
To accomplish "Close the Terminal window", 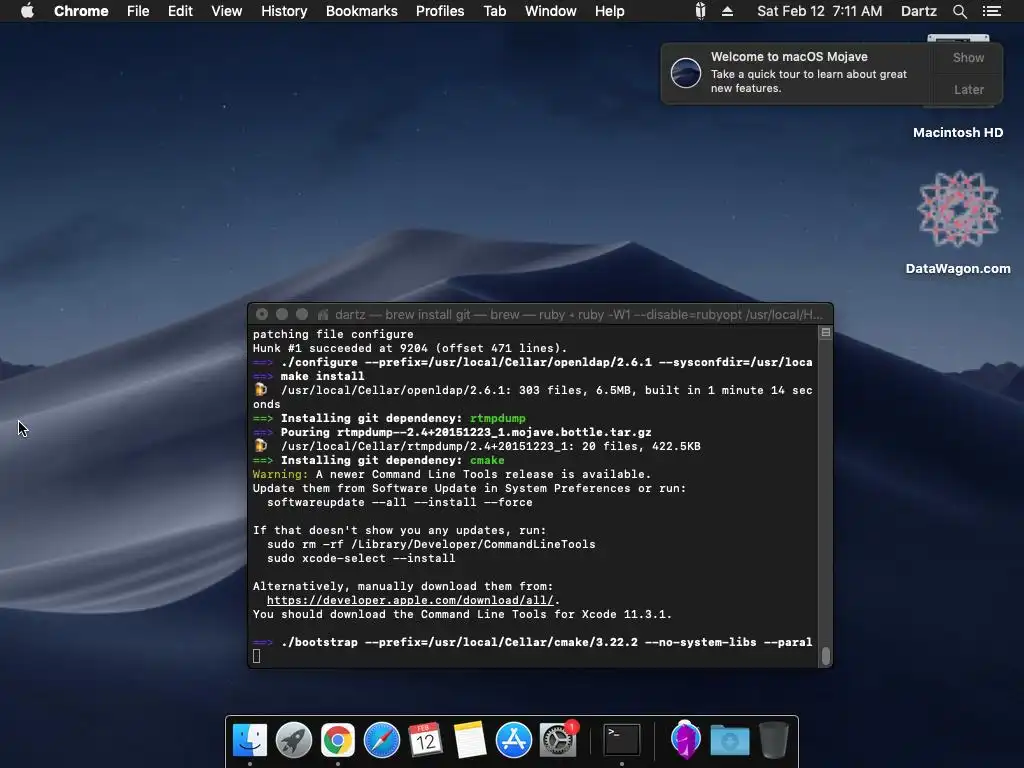I will click(x=262, y=314).
